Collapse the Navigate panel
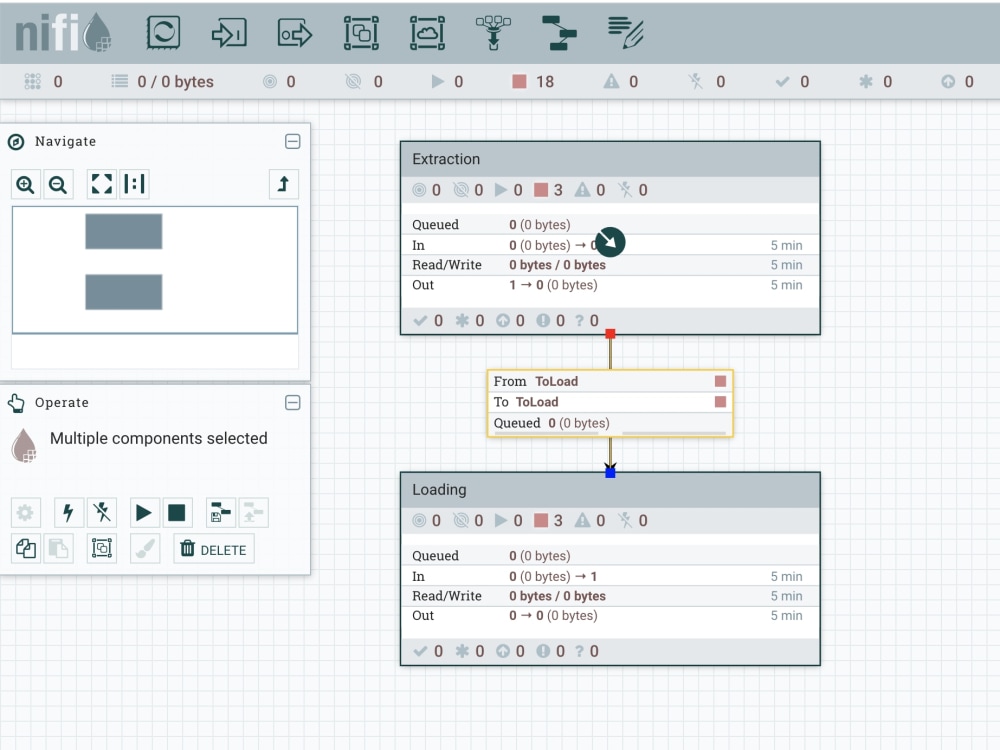 coord(292,141)
